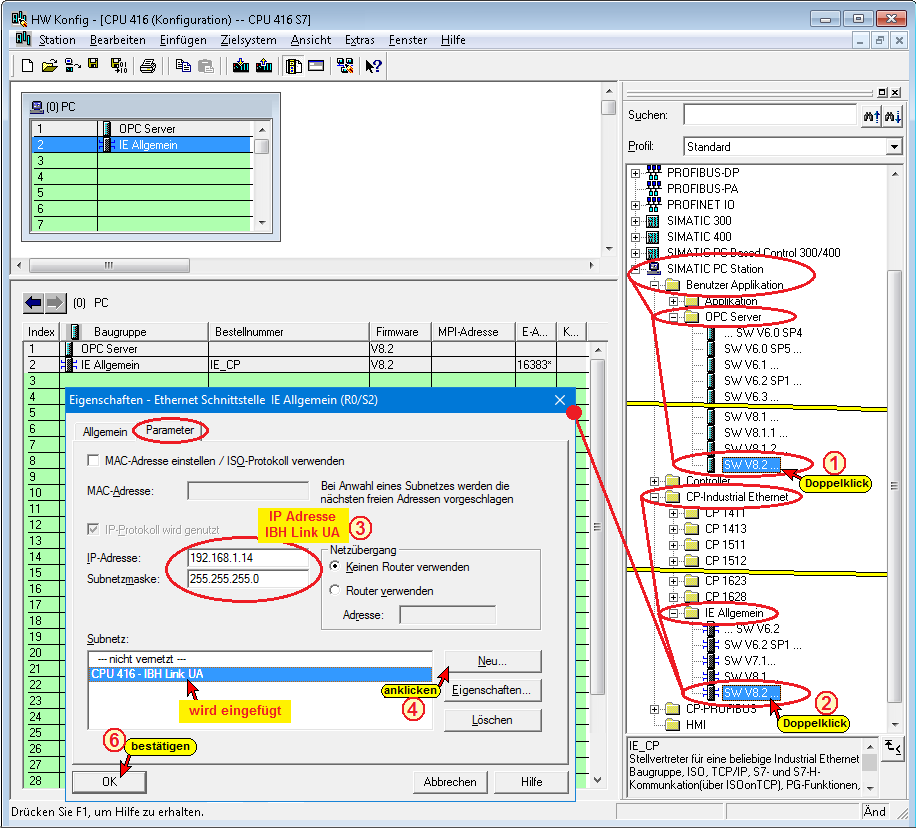The height and width of the screenshot is (828, 916).
Task: Click the Copy toolbar icon
Action: pyautogui.click(x=183, y=66)
